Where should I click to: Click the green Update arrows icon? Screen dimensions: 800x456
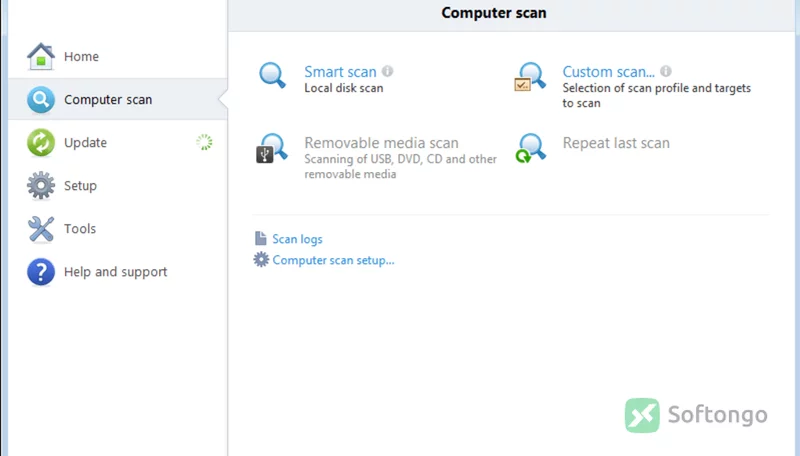(x=41, y=142)
